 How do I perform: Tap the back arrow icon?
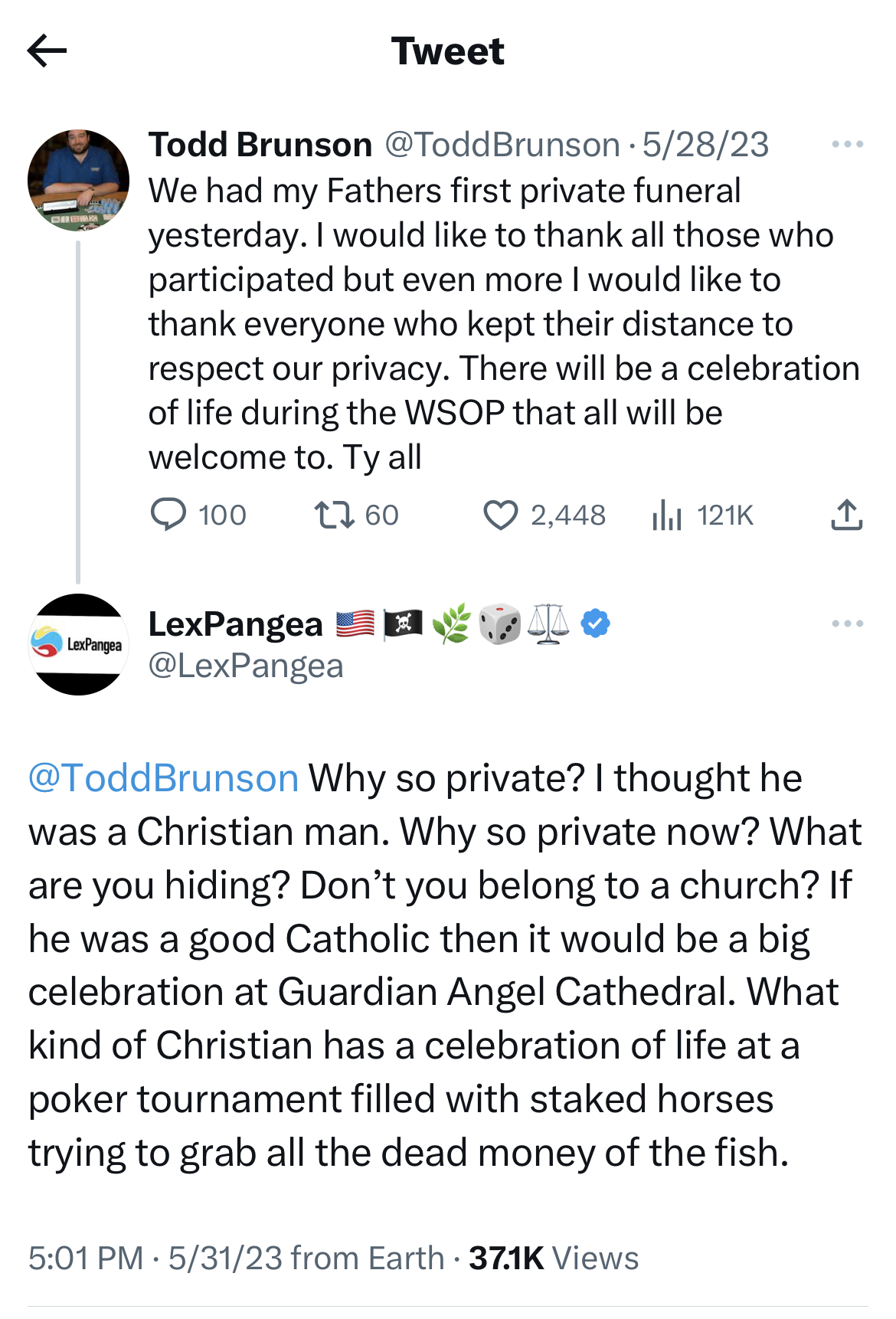coord(47,51)
